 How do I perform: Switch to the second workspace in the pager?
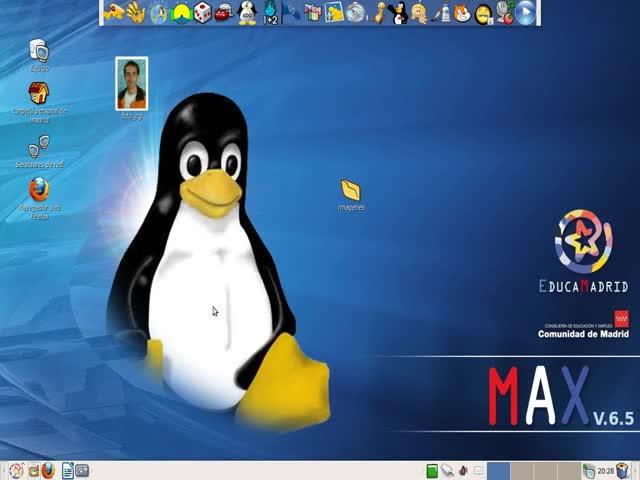click(x=522, y=471)
